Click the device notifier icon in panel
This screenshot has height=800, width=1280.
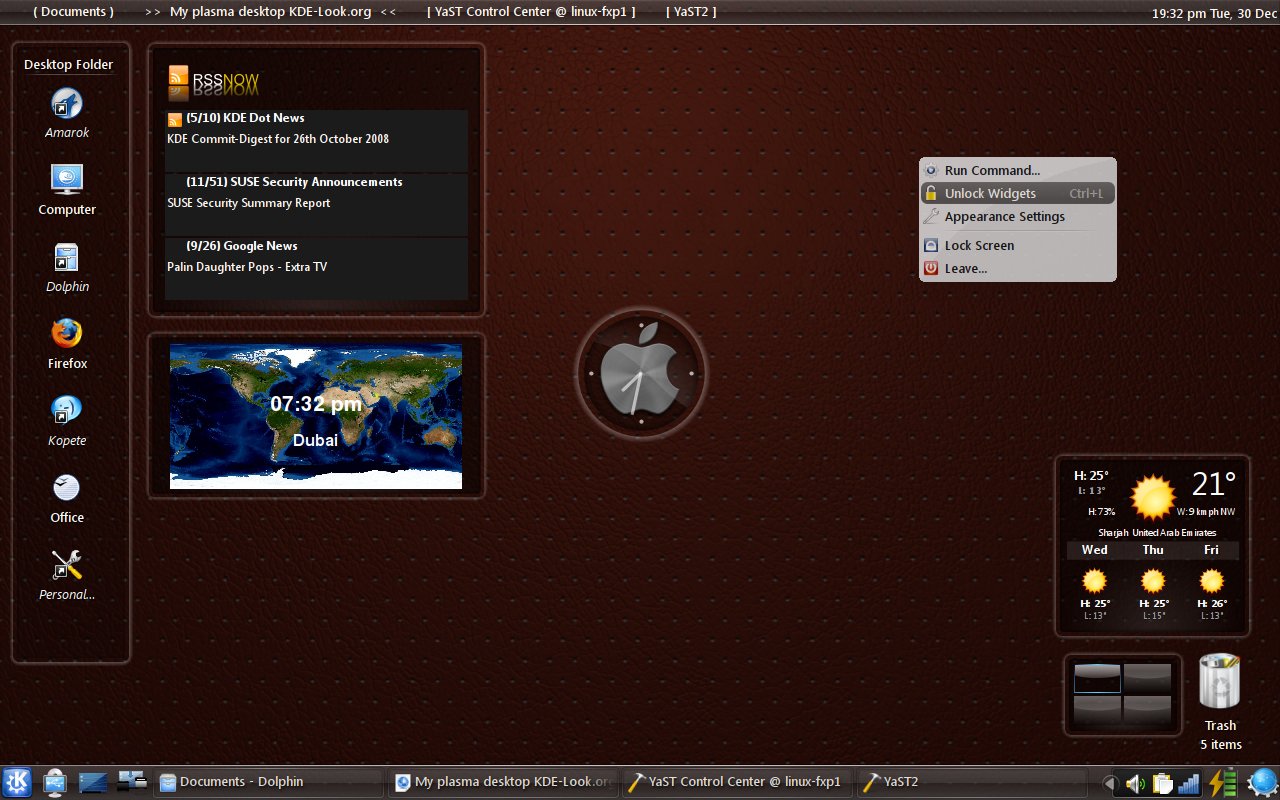click(54, 782)
